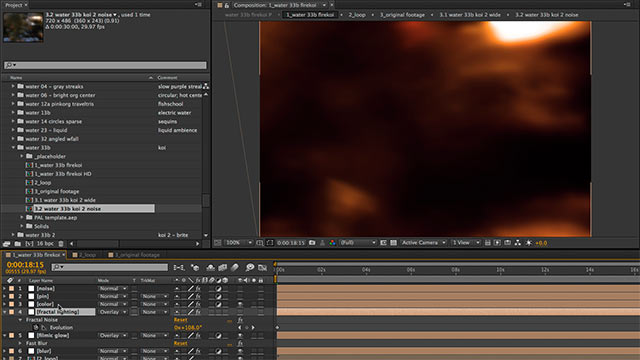640x360 pixels.
Task: Open the graph editor icon in timeline
Action: coord(262,267)
